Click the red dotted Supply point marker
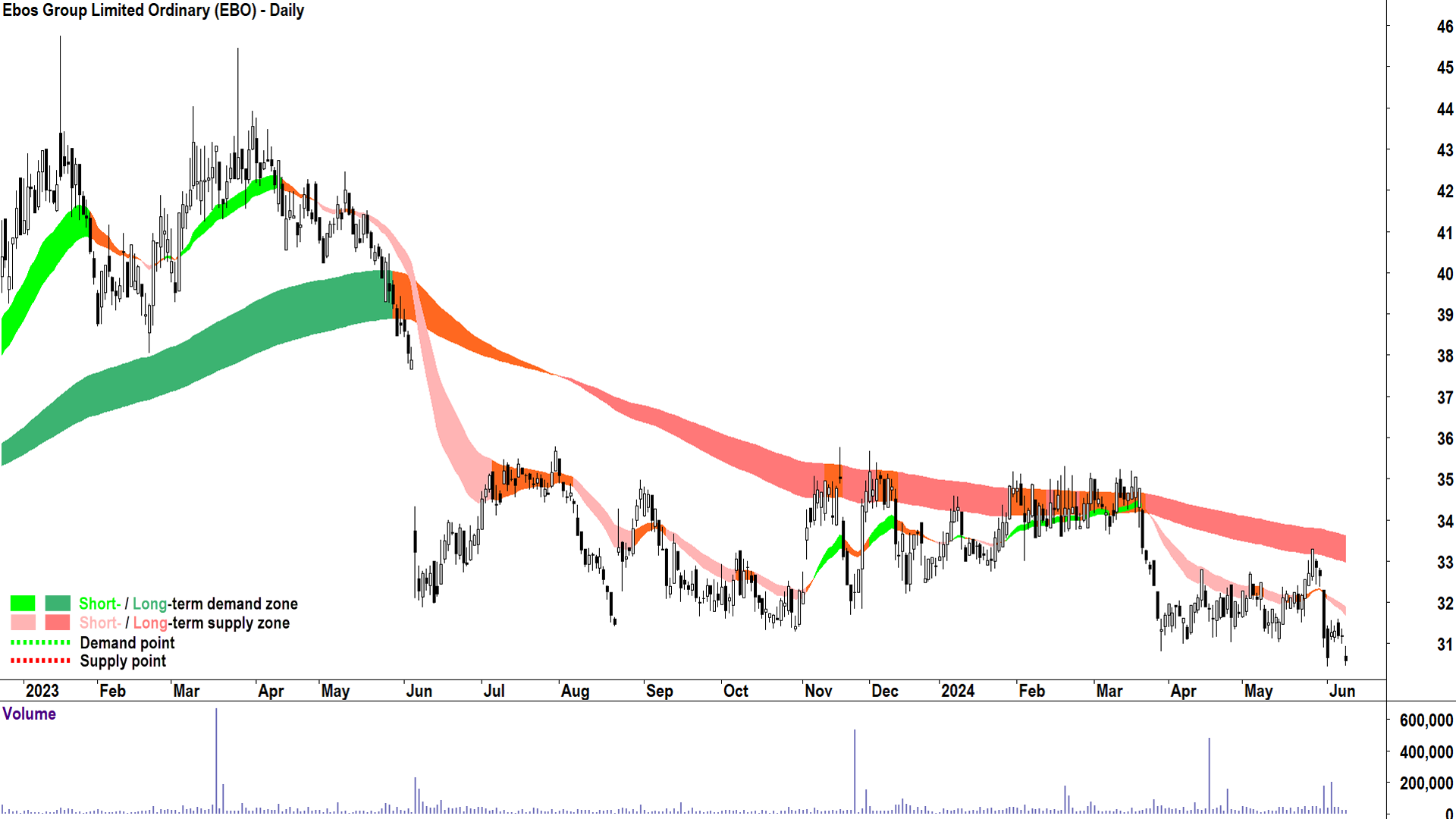This screenshot has width=1456, height=819. [x=40, y=661]
